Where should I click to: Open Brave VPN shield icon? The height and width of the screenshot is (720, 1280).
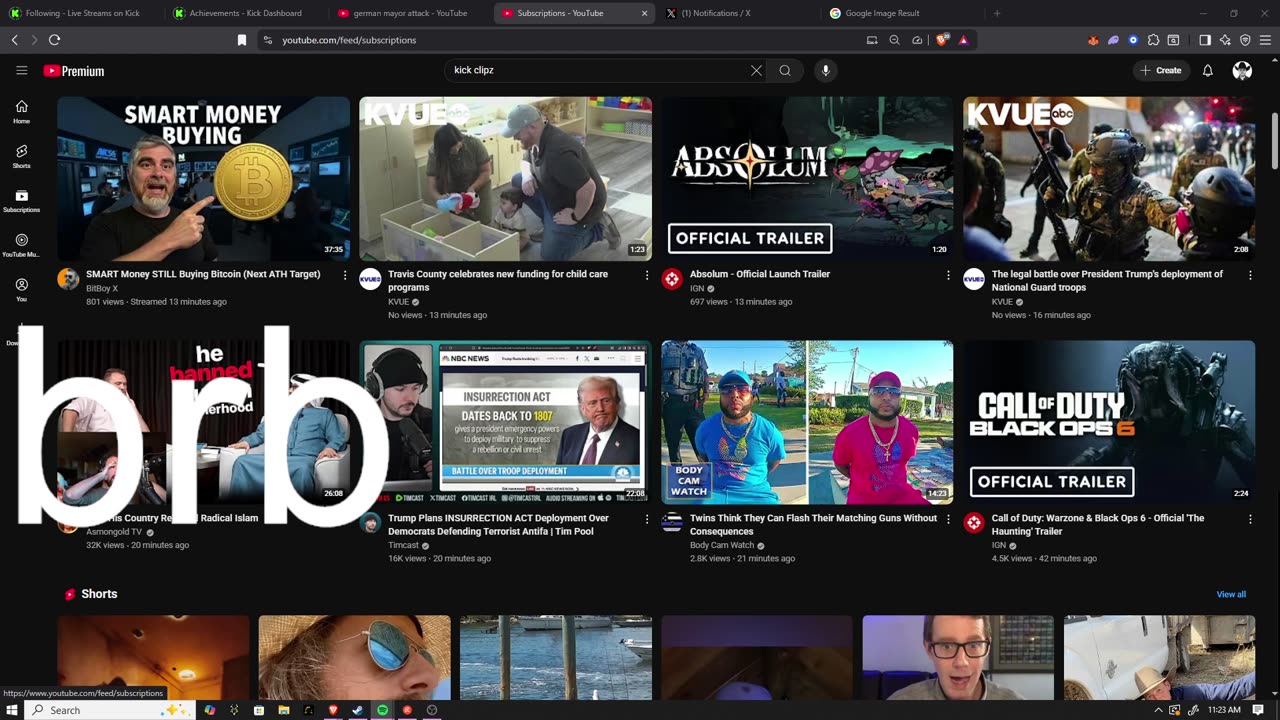click(x=1245, y=40)
